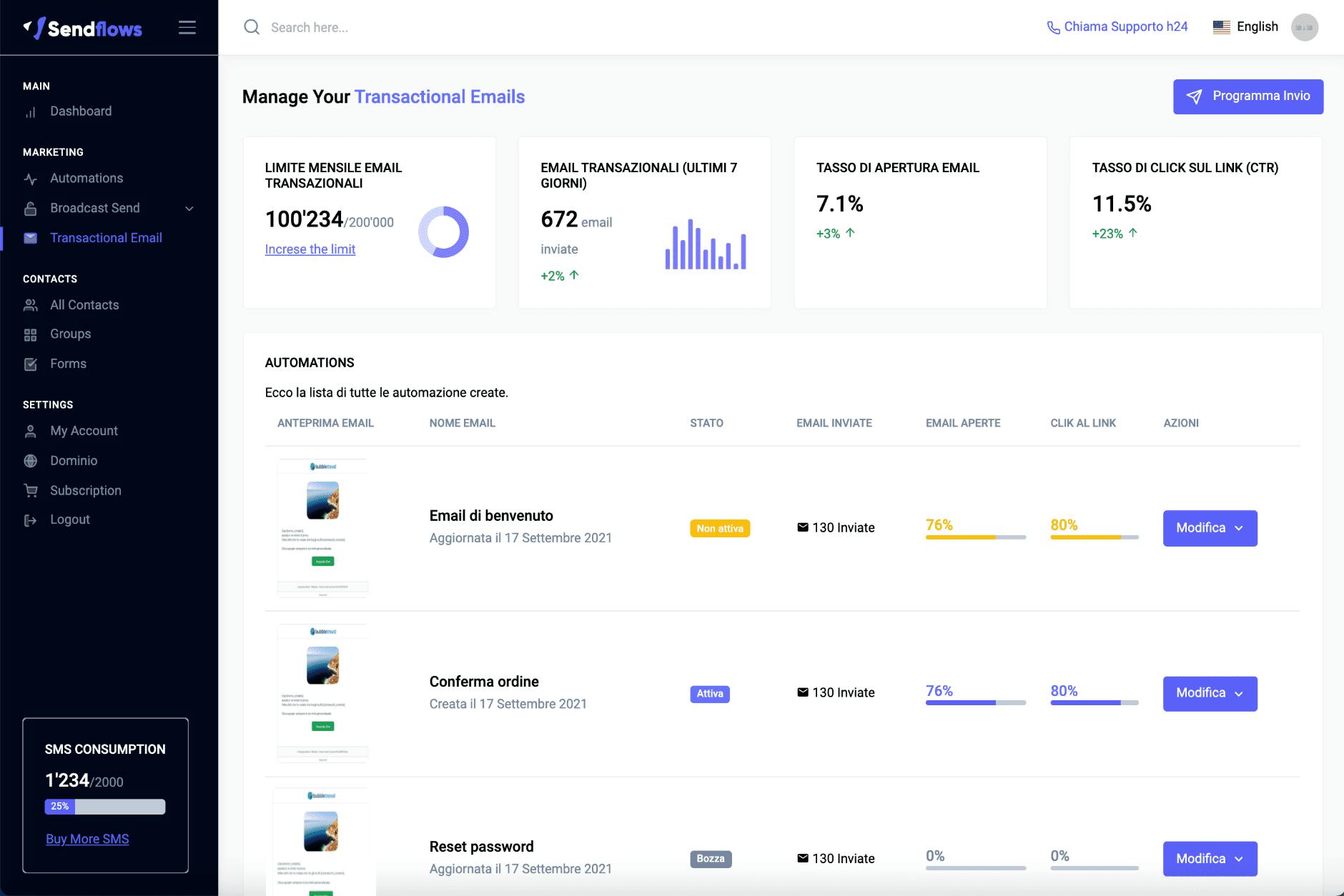This screenshot has height=896, width=1344.
Task: Click envelope icon in Reset password row
Action: pos(803,858)
